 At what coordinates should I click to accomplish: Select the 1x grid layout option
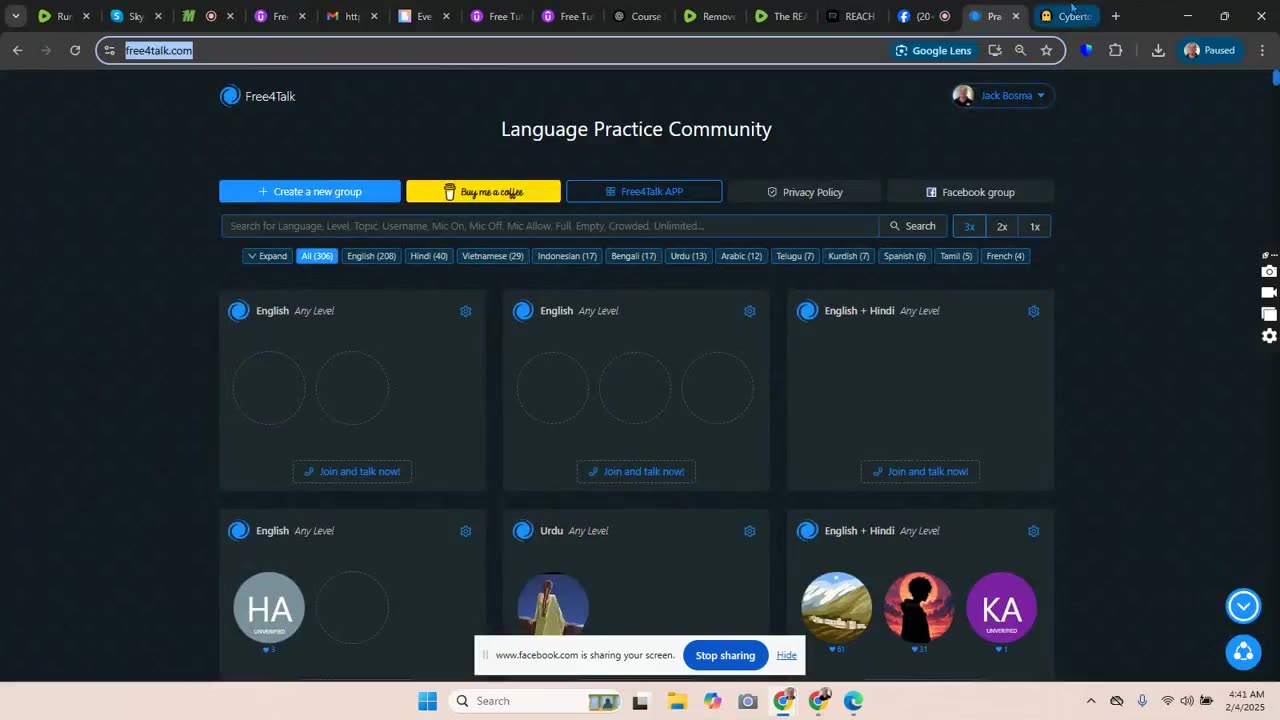tap(1035, 227)
